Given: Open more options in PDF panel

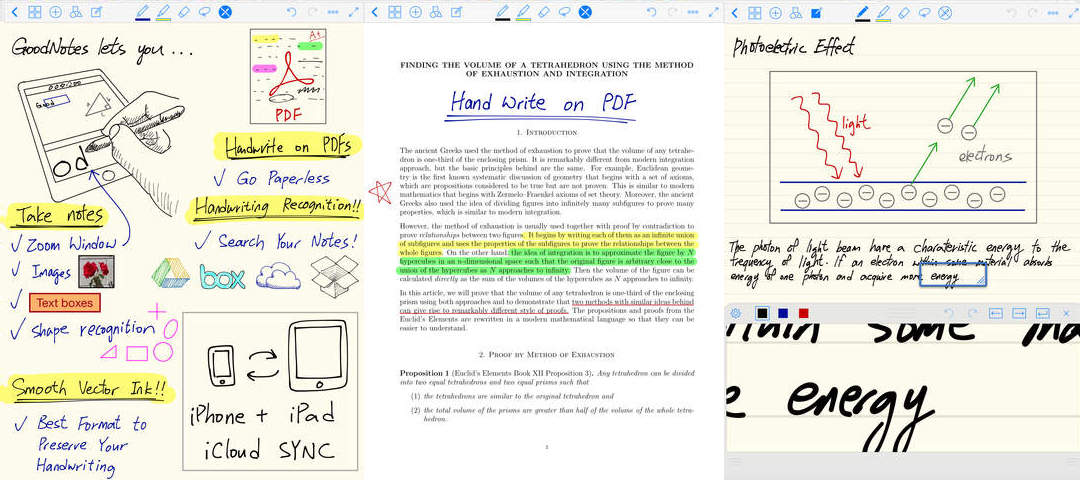Looking at the screenshot, I should point(694,12).
